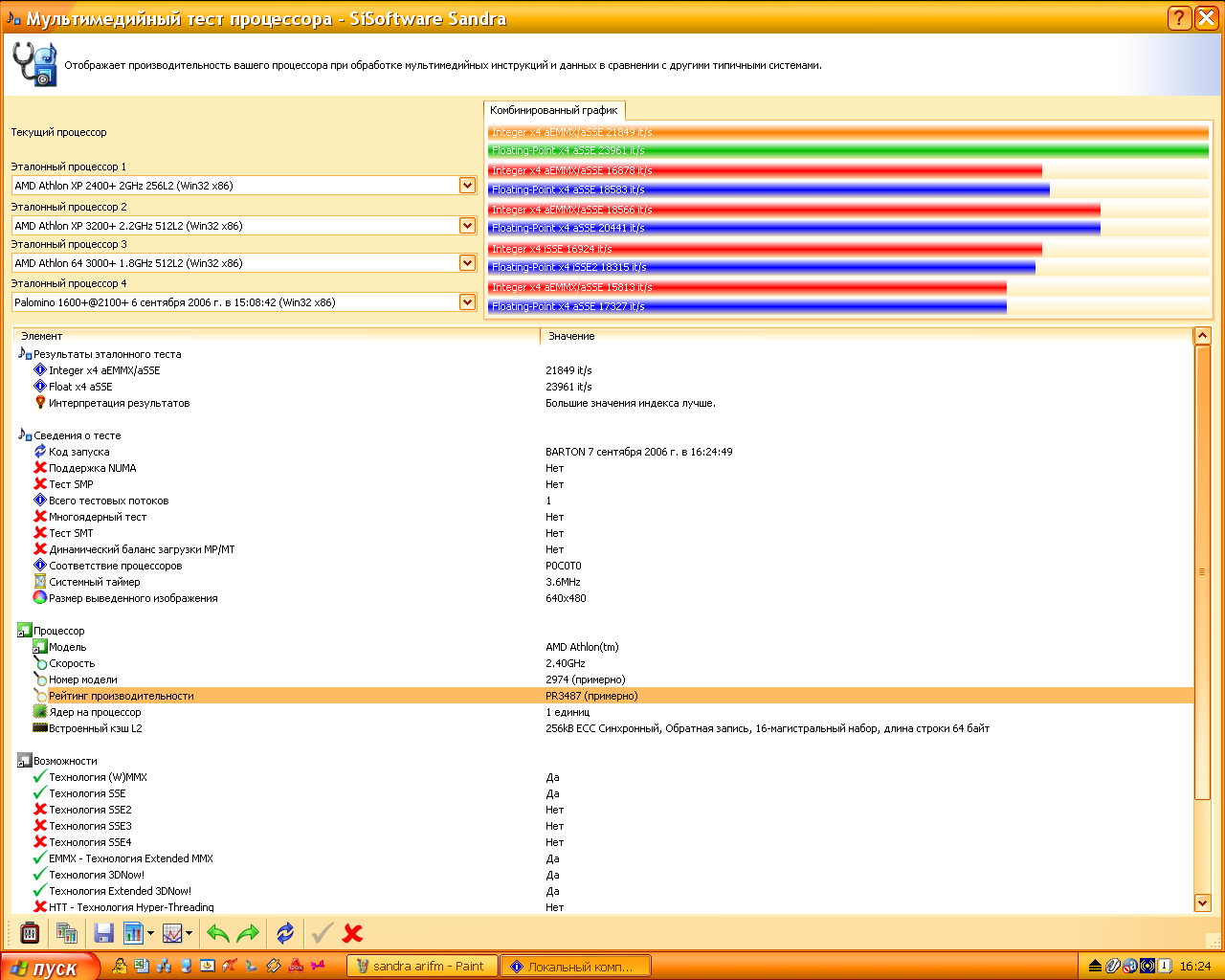Open the help question mark in title bar
The height and width of the screenshot is (980, 1225).
click(x=1179, y=17)
